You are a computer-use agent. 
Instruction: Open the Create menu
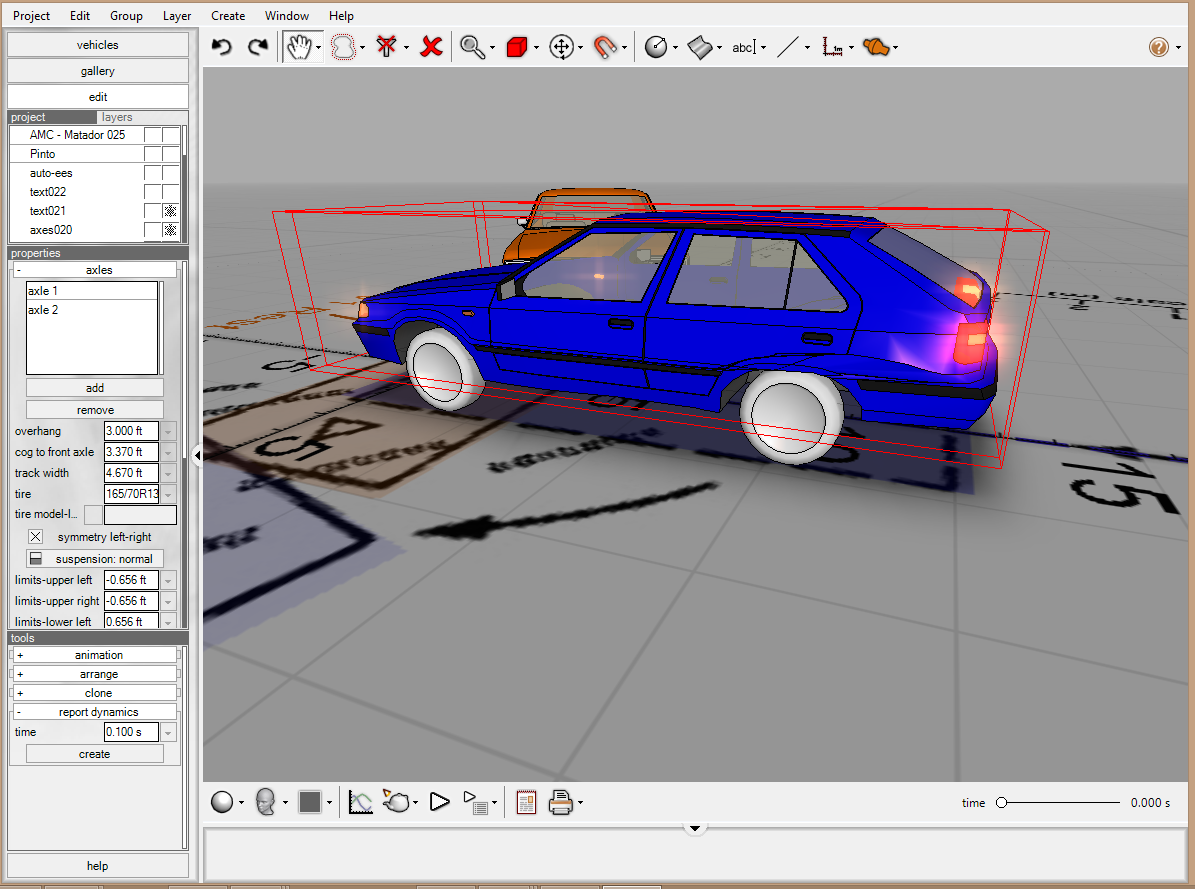click(x=228, y=15)
